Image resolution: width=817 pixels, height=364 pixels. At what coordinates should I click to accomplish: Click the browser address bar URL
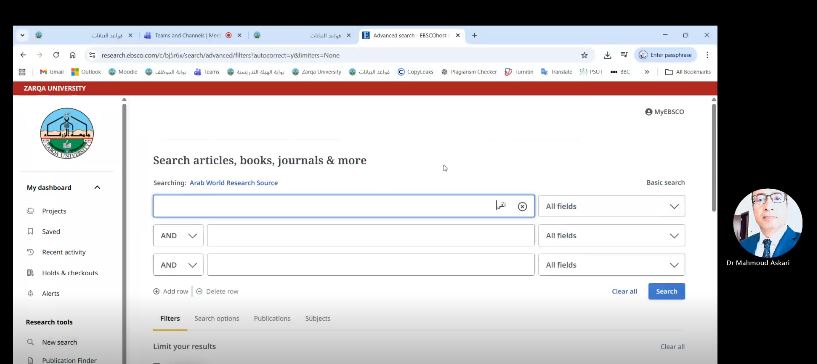220,55
